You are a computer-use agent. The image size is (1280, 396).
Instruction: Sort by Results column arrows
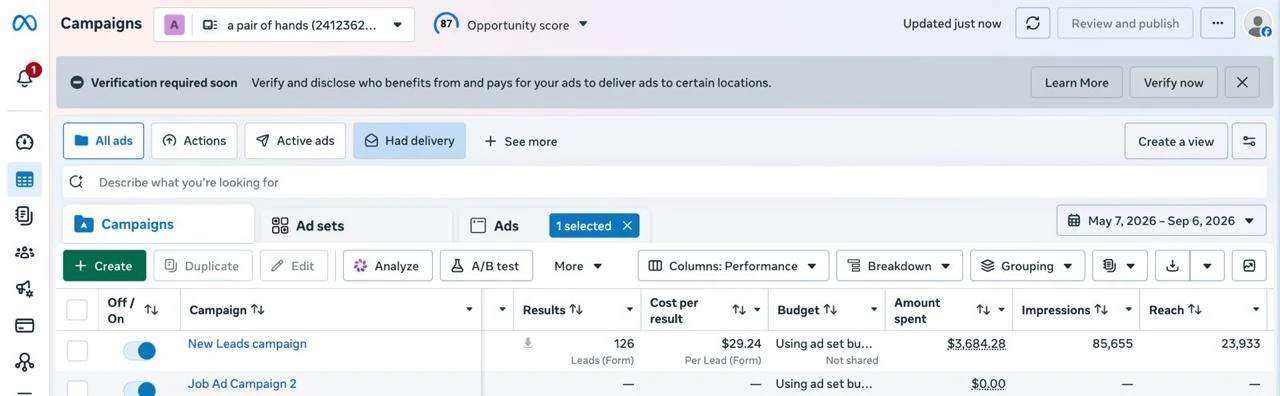[x=576, y=310]
